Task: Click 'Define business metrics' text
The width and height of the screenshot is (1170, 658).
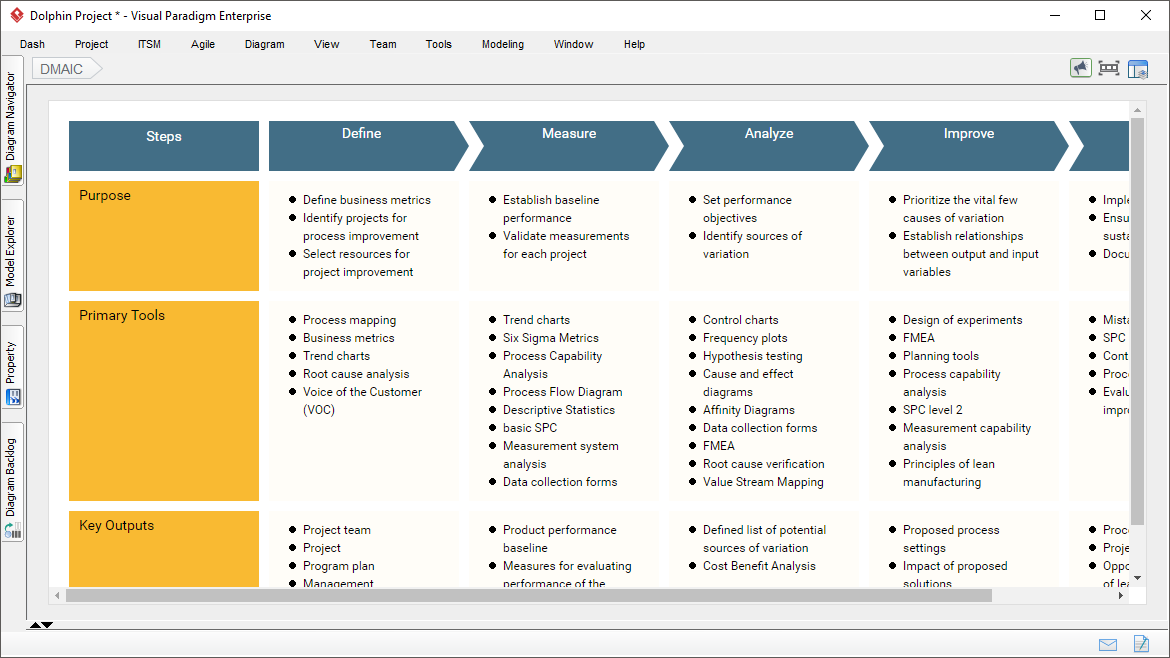Action: point(366,200)
